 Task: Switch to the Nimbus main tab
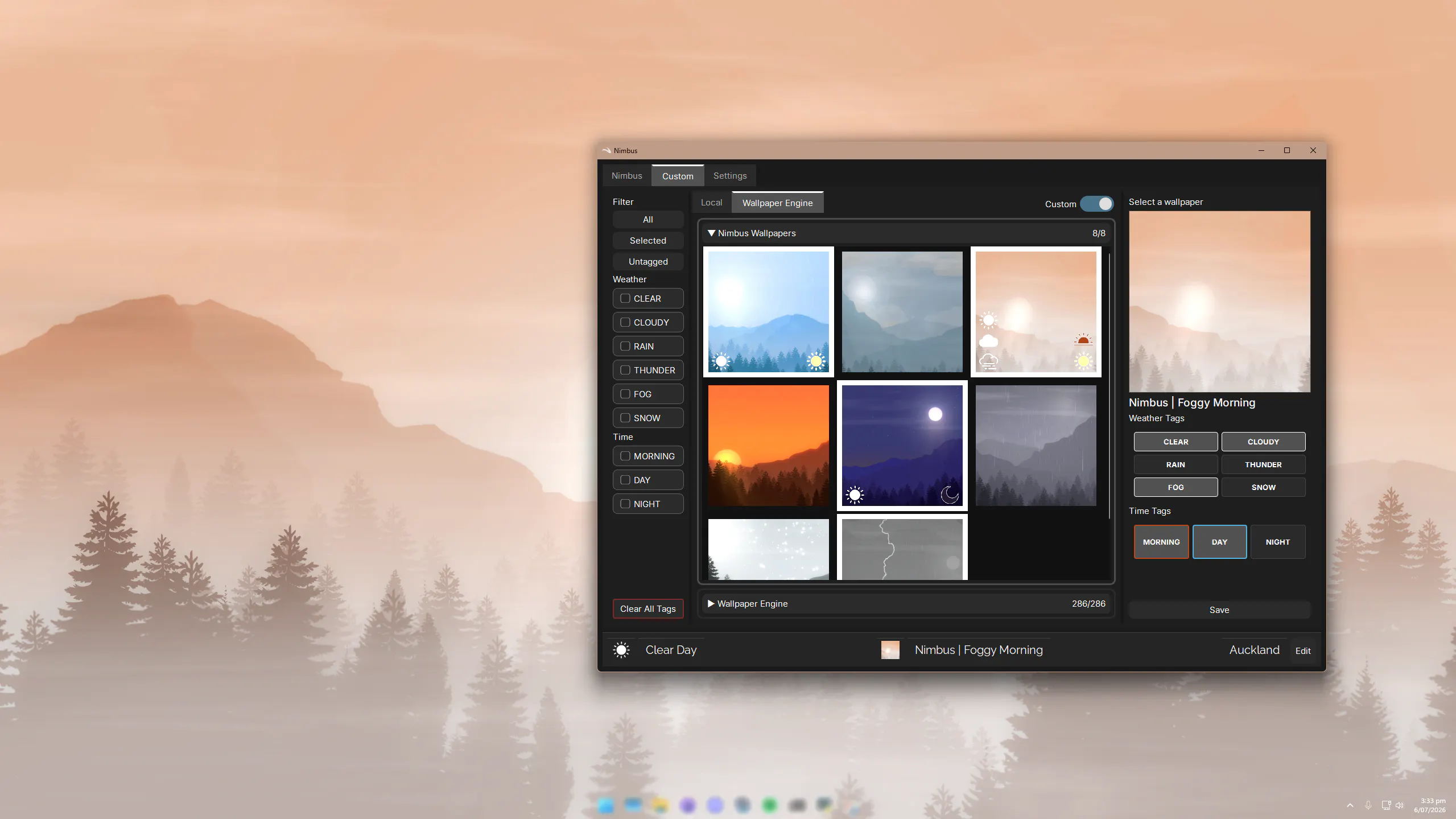click(626, 176)
